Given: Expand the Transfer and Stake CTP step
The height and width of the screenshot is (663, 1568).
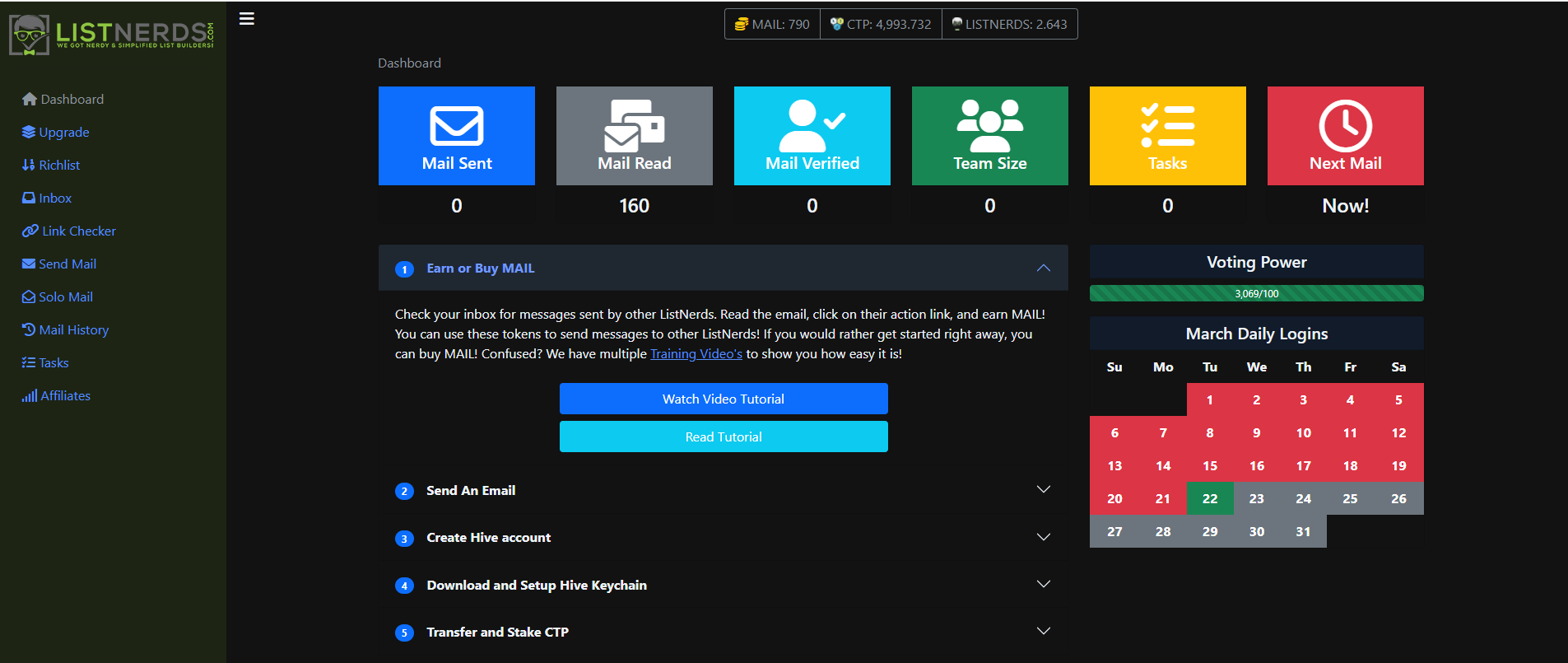Looking at the screenshot, I should click(1044, 631).
